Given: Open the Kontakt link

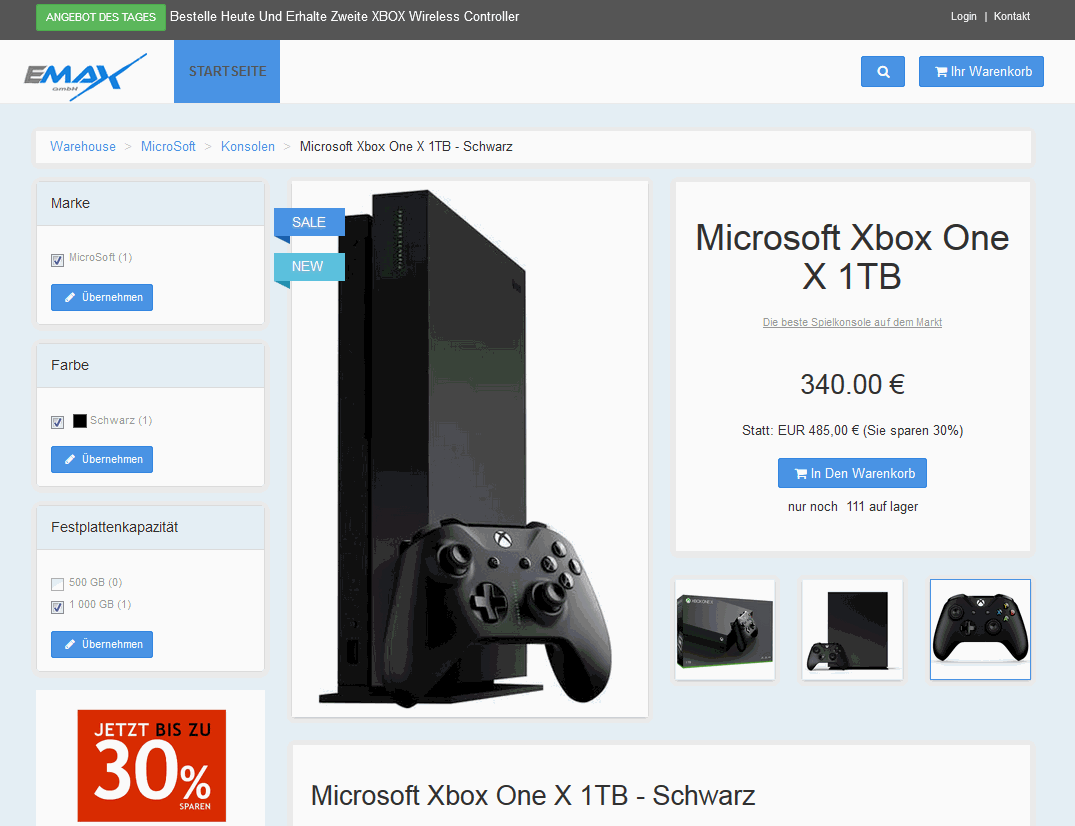Looking at the screenshot, I should coord(1012,16).
